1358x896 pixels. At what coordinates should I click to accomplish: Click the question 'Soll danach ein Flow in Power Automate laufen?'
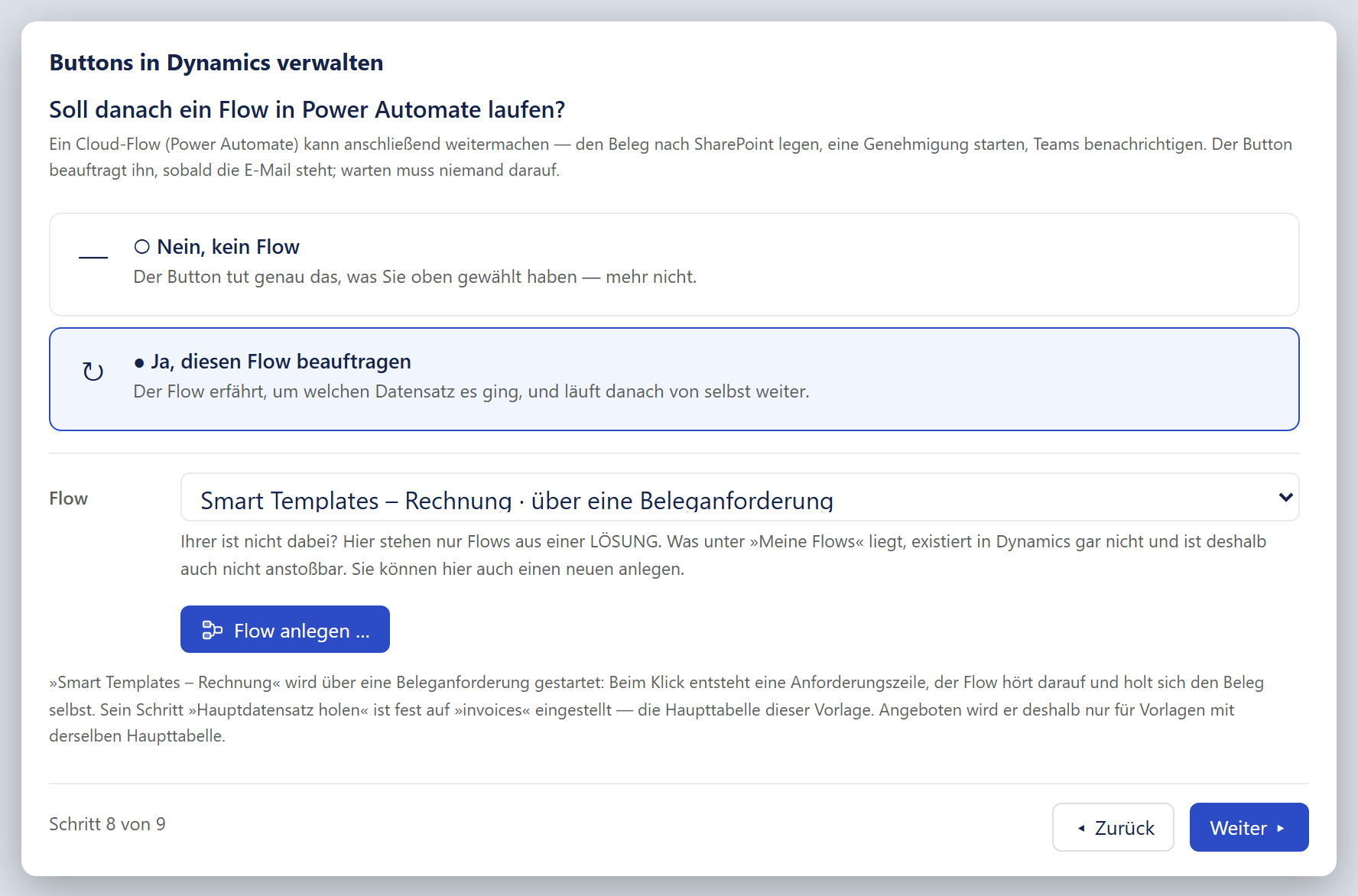click(x=307, y=110)
